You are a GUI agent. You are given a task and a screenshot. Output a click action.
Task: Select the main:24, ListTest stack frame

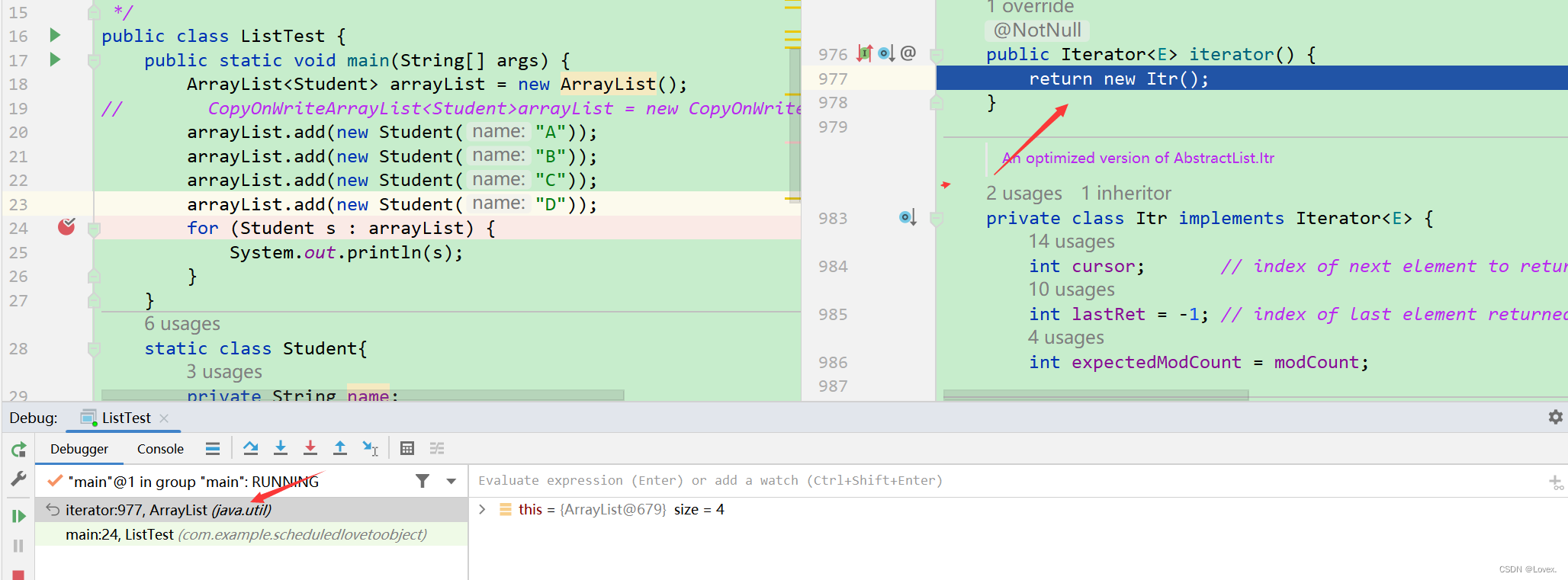click(x=252, y=534)
